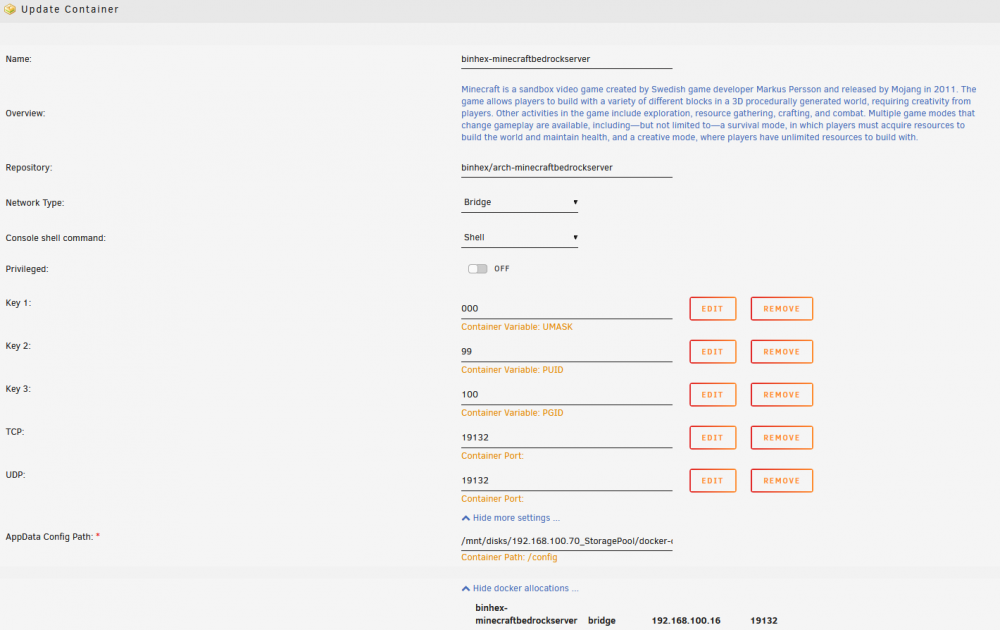Click the 192.168.100.16 allocation IP
The image size is (1000, 630).
[686, 620]
